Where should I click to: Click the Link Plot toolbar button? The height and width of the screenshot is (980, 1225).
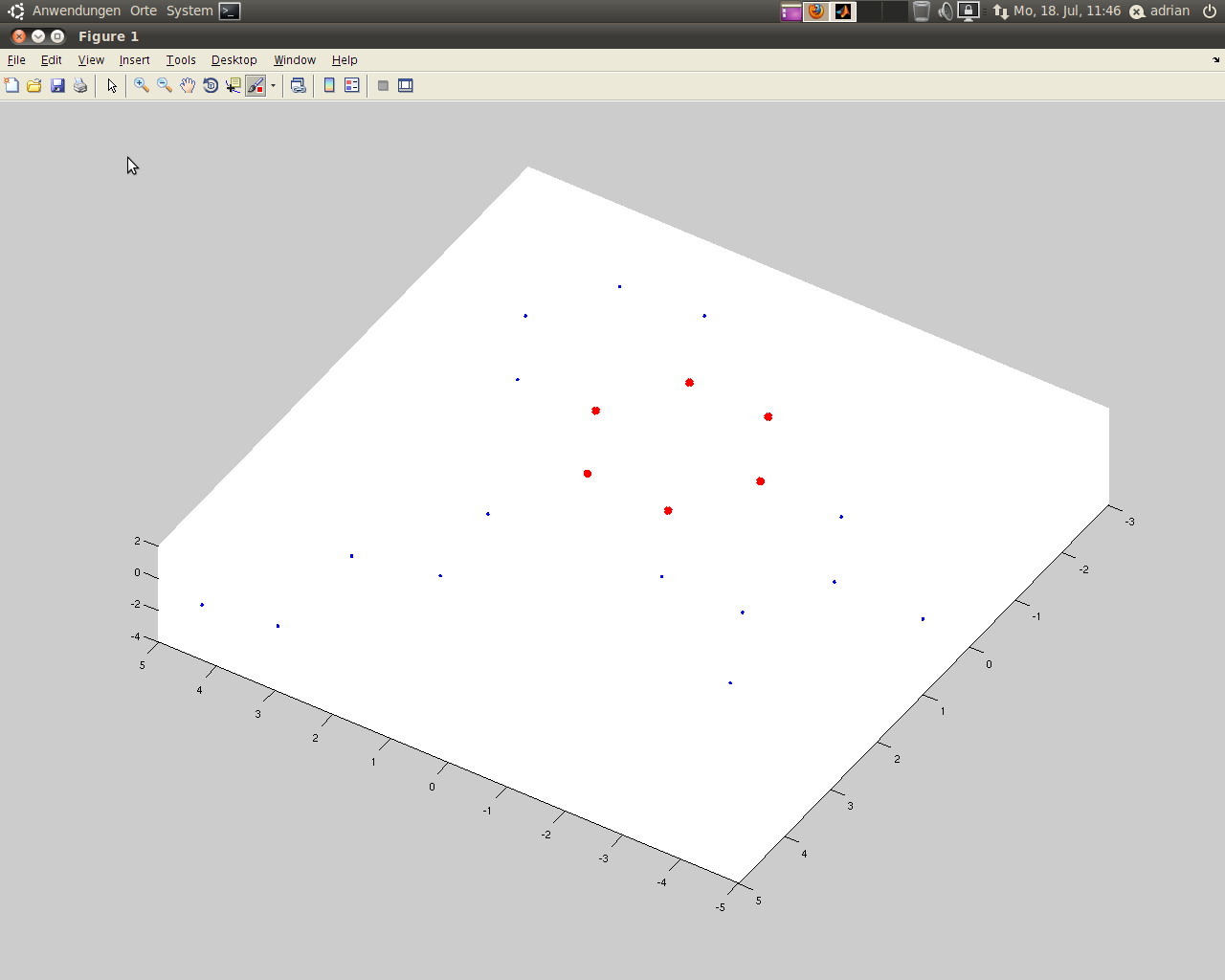click(x=299, y=86)
